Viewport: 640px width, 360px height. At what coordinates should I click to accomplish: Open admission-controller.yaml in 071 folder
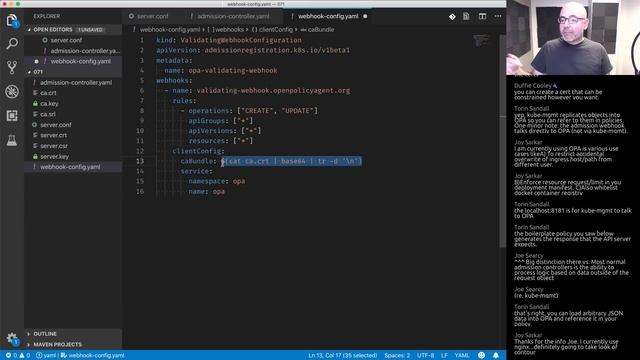(x=76, y=82)
